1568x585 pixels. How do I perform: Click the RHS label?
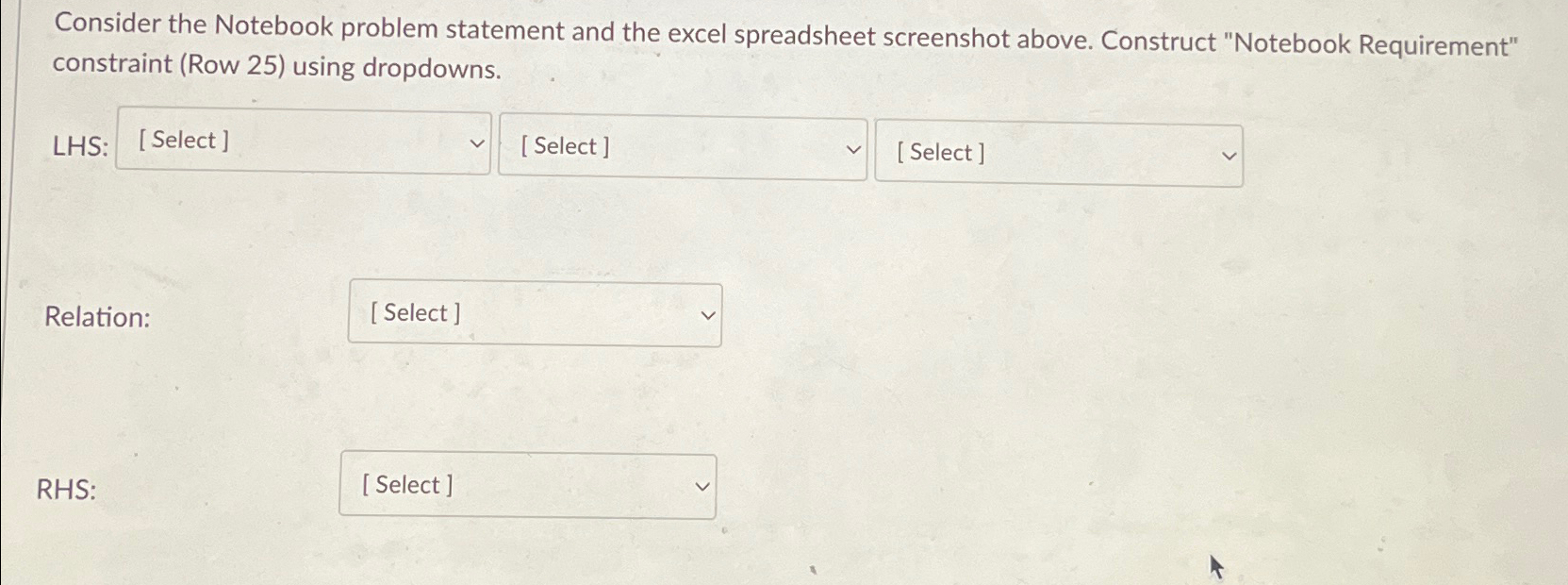pyautogui.click(x=67, y=490)
